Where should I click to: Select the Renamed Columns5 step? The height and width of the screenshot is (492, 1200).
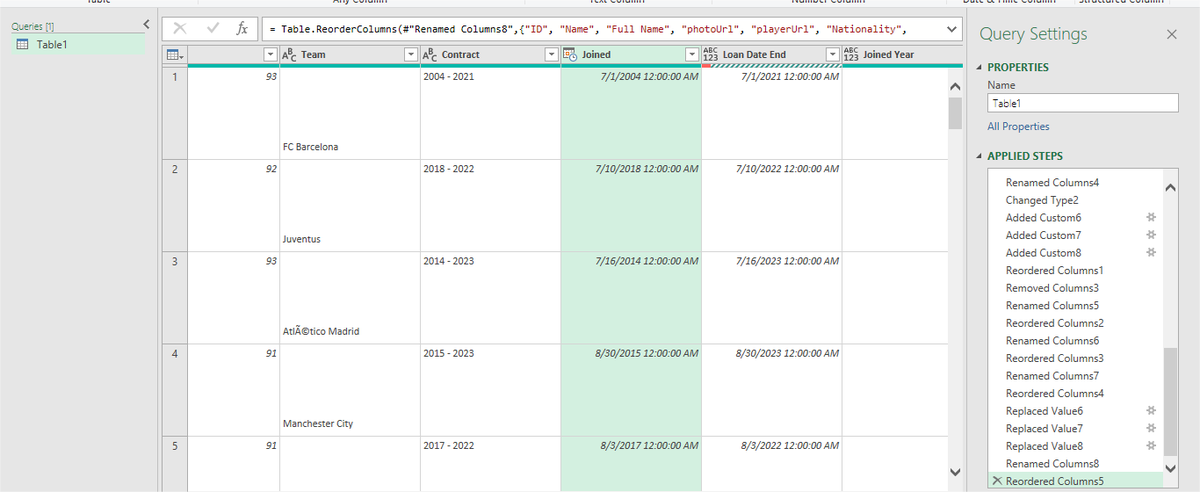tap(1052, 305)
